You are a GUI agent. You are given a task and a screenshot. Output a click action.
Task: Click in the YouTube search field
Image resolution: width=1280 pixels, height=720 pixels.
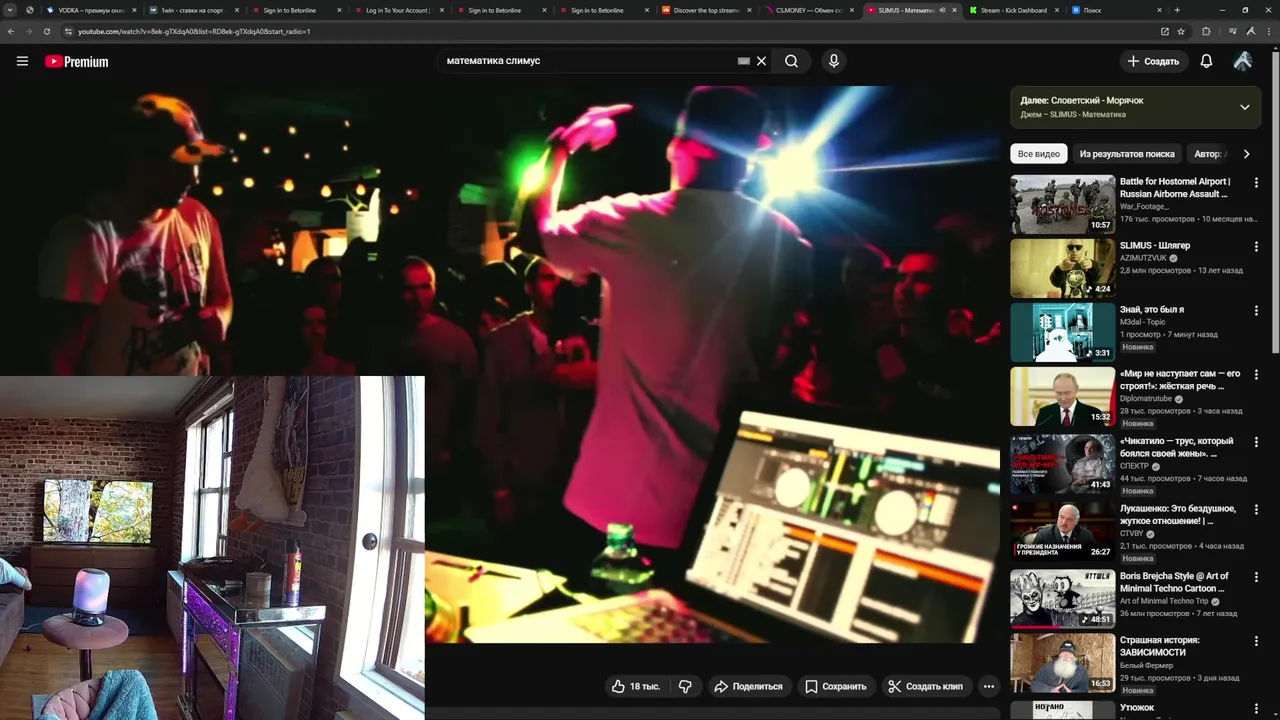tap(590, 61)
